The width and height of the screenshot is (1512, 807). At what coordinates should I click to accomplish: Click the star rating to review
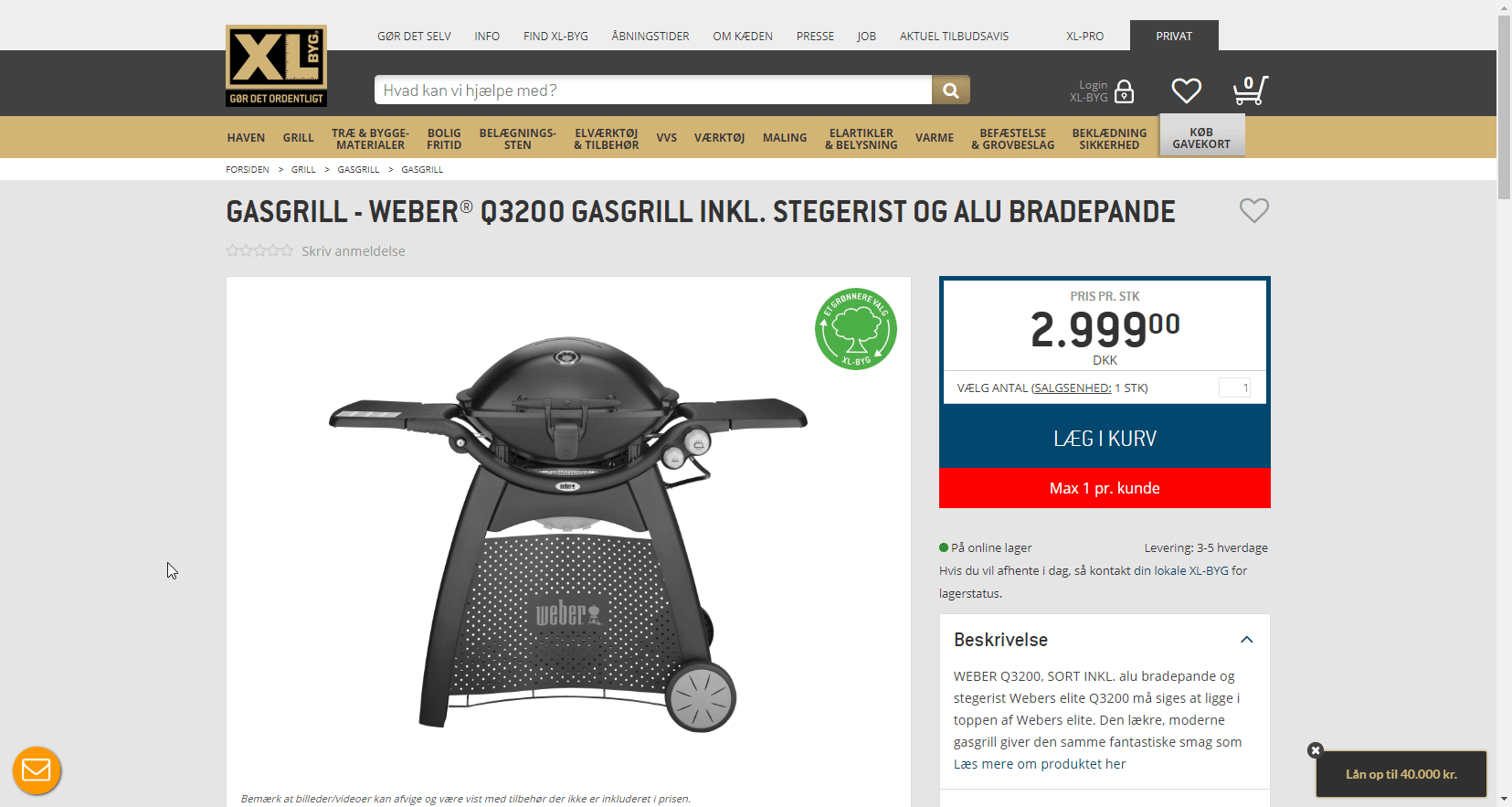tap(259, 250)
